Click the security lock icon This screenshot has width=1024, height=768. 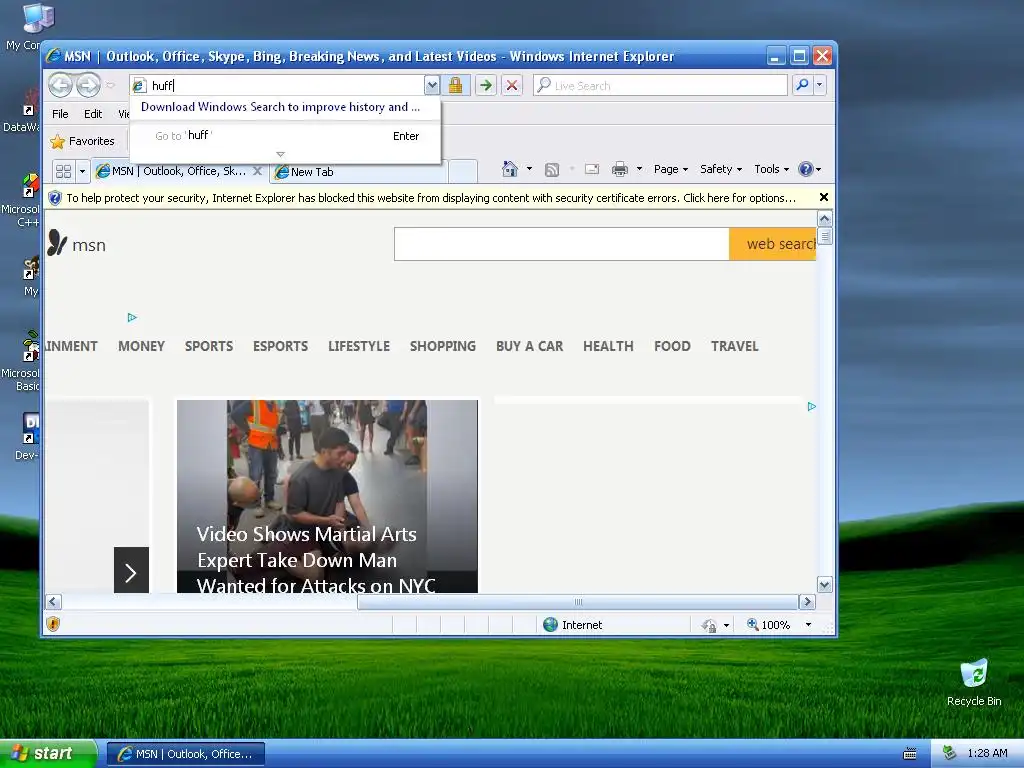[x=455, y=85]
